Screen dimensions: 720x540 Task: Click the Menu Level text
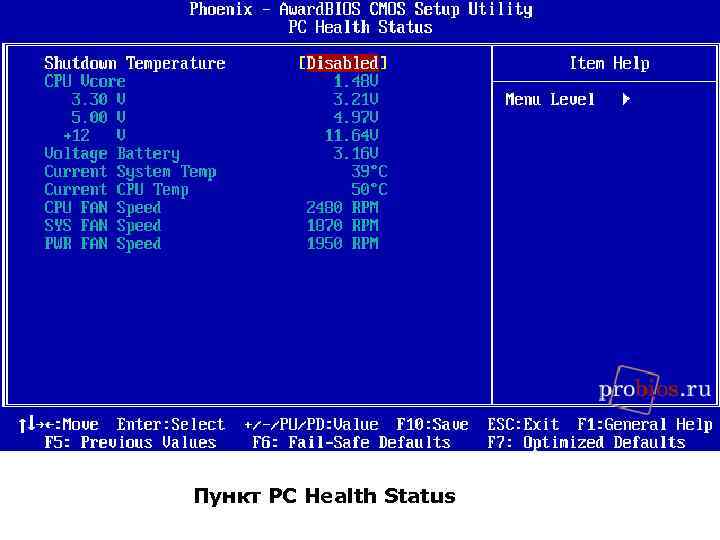[x=550, y=99]
